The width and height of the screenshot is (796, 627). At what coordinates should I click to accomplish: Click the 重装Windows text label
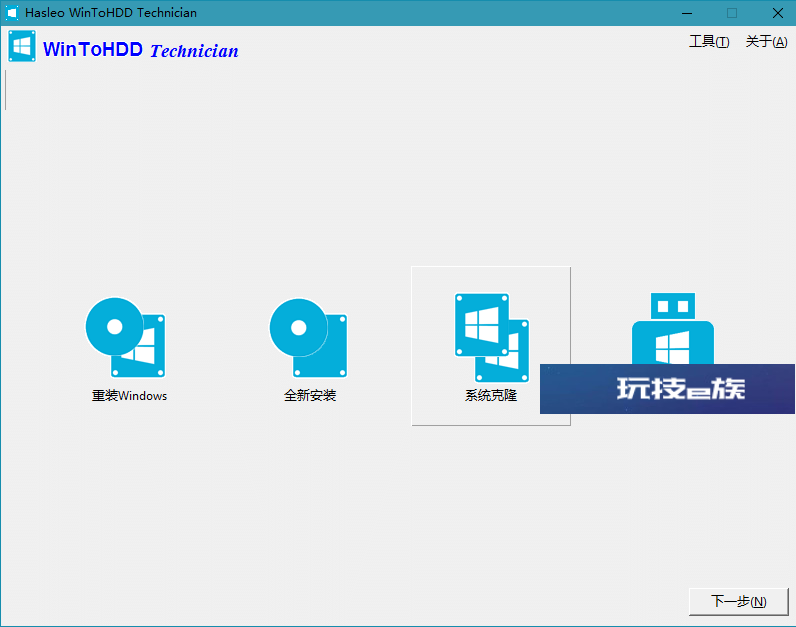tap(129, 395)
